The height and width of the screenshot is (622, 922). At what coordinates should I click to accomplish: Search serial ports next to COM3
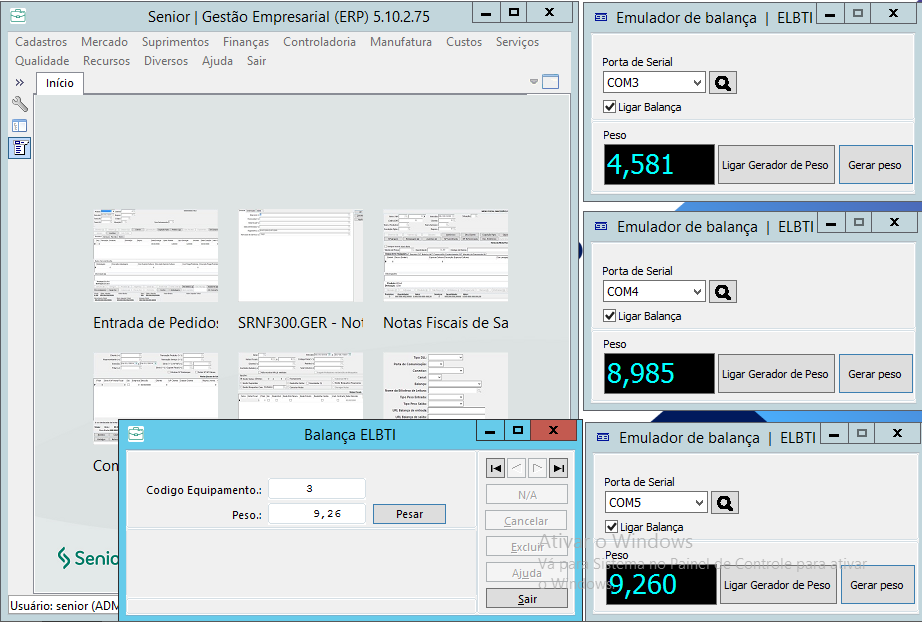click(x=723, y=83)
